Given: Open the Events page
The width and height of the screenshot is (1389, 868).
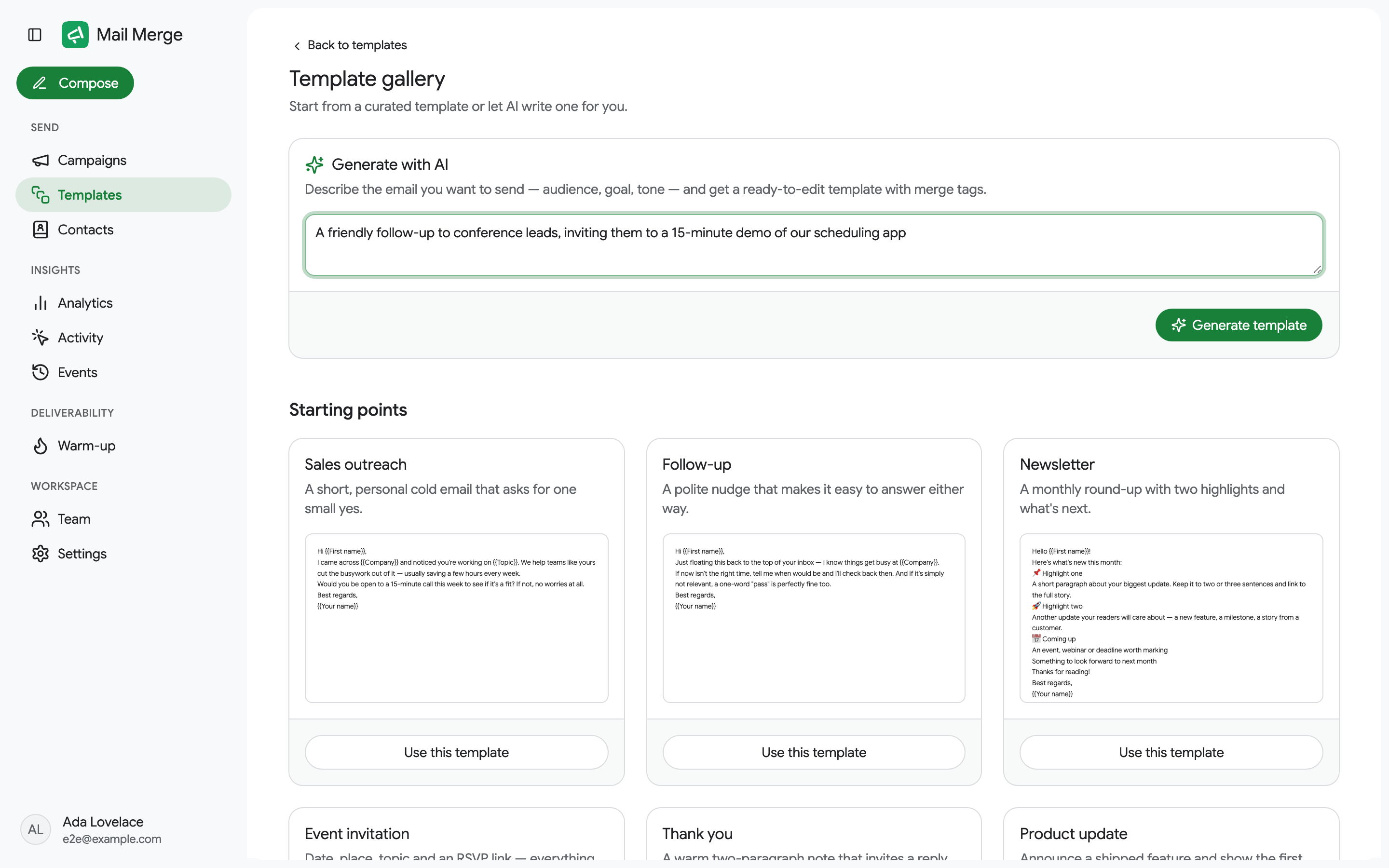Looking at the screenshot, I should [x=123, y=373].
